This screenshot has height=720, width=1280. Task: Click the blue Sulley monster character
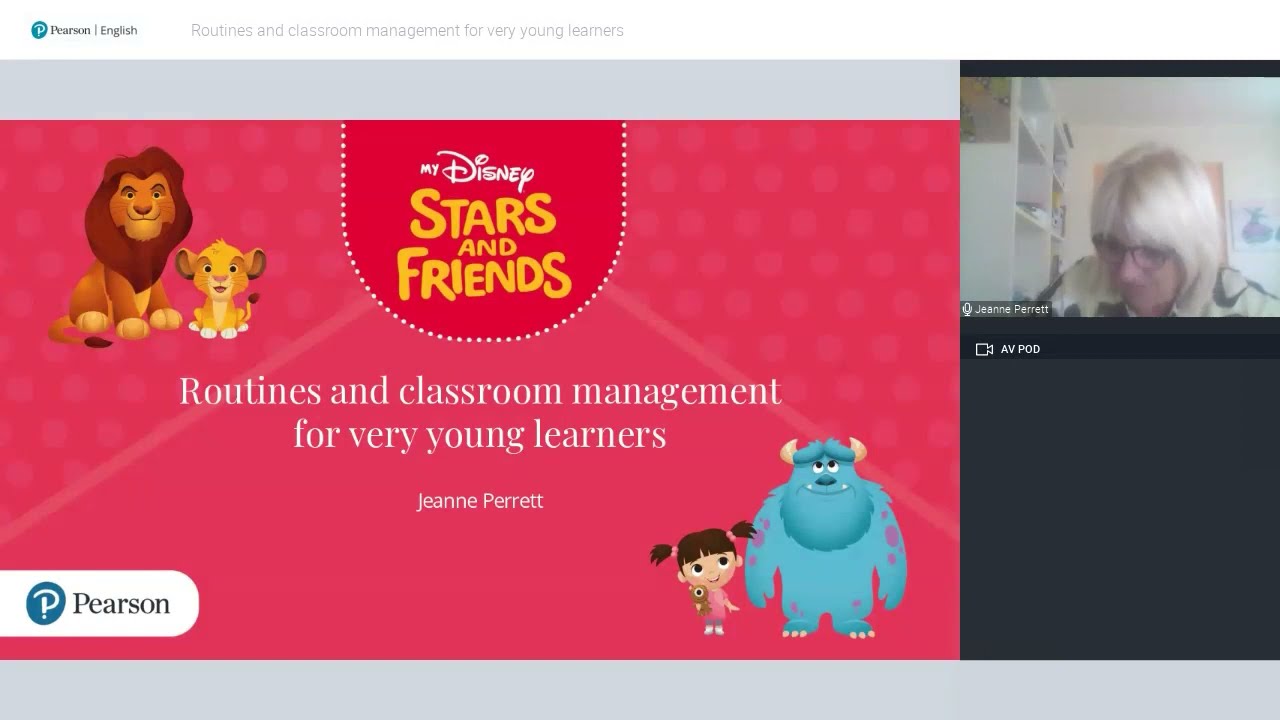tap(826, 537)
